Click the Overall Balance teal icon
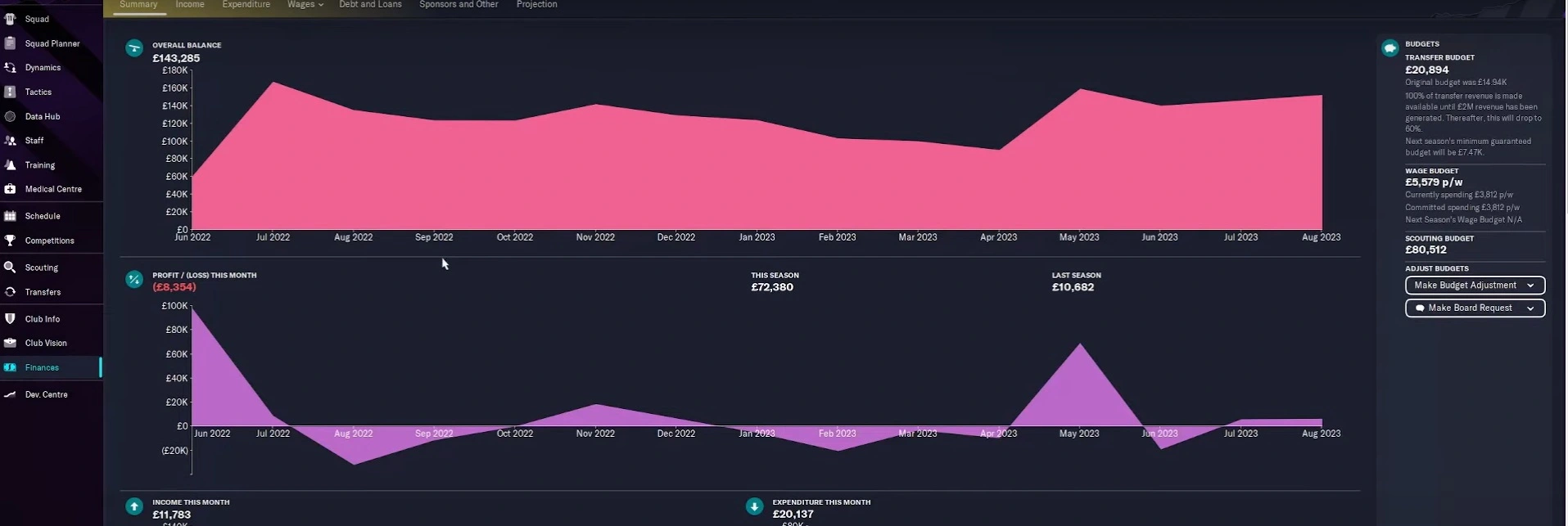The height and width of the screenshot is (526, 1568). point(134,49)
